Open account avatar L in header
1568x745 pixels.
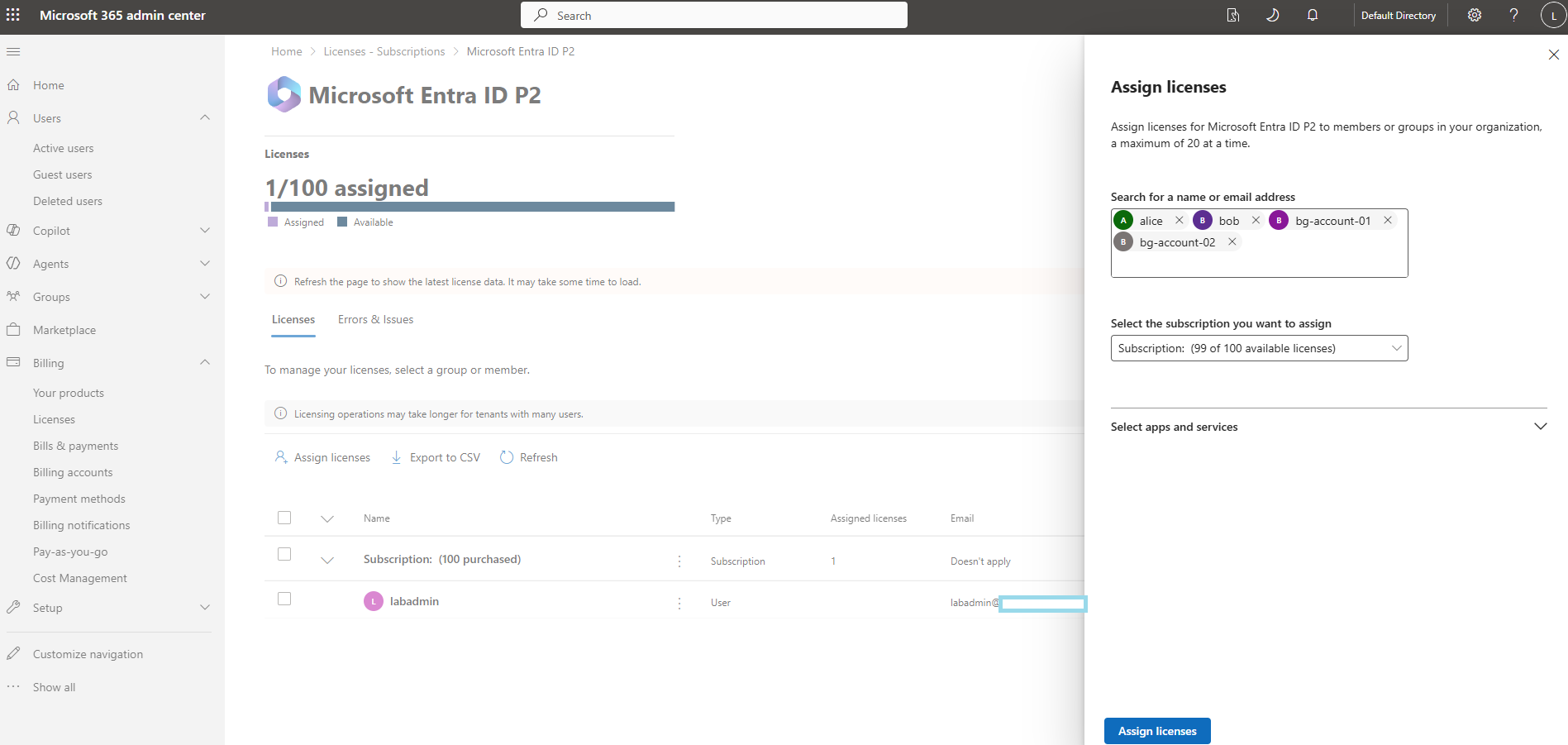[1554, 15]
